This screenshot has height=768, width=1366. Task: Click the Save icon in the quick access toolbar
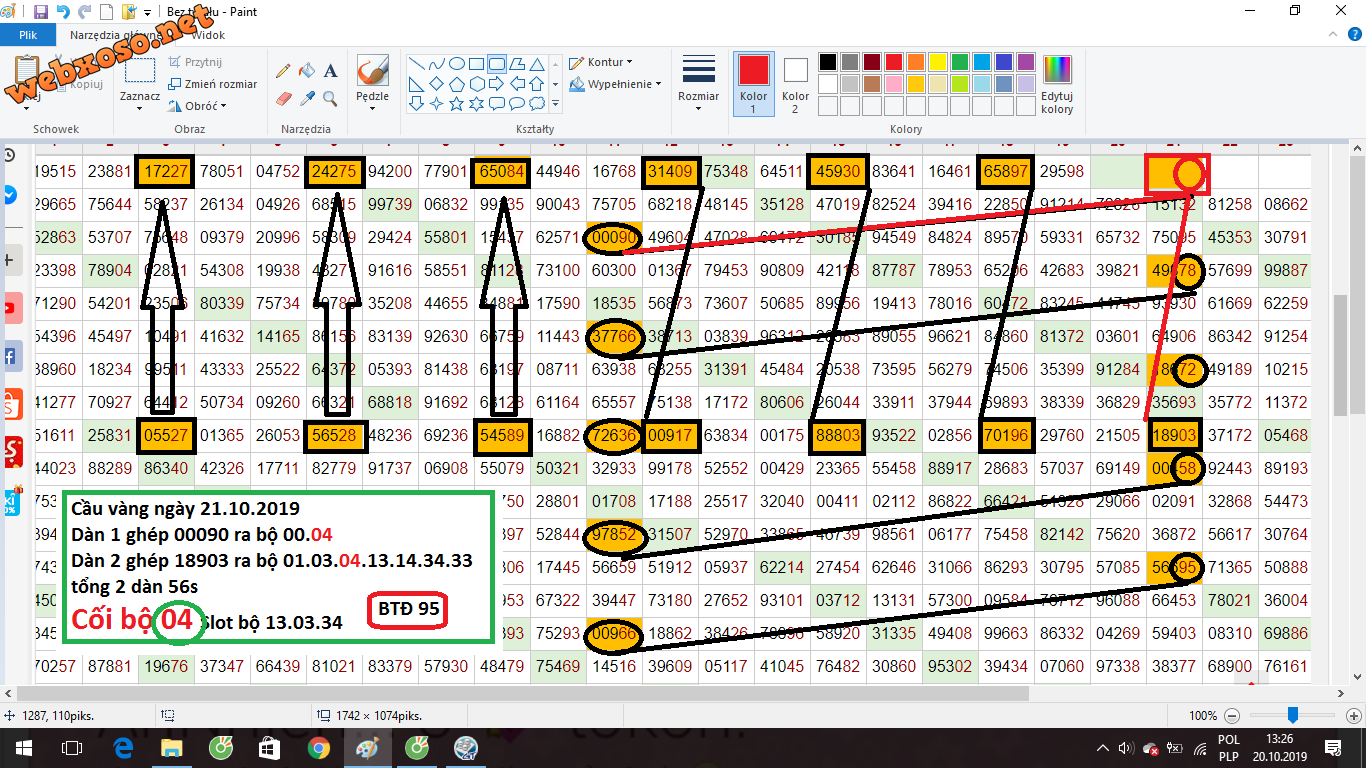tap(41, 12)
